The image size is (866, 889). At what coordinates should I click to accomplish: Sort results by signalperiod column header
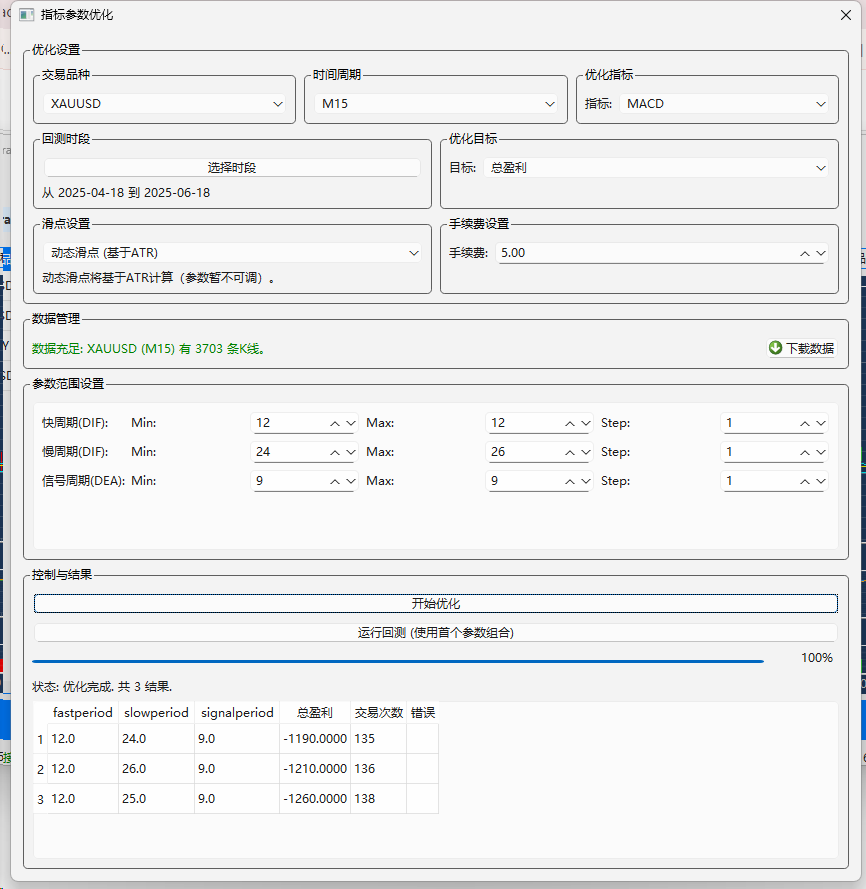237,713
